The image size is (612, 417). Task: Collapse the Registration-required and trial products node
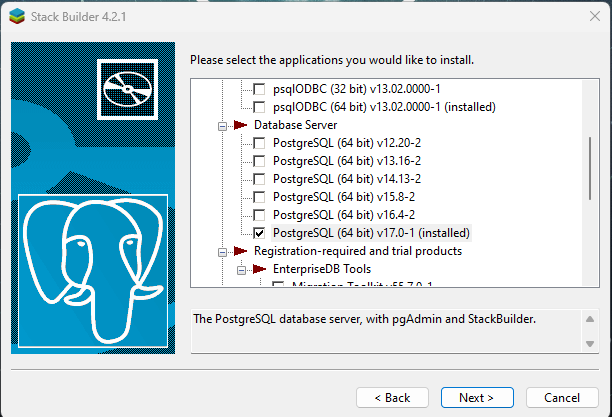[222, 252]
